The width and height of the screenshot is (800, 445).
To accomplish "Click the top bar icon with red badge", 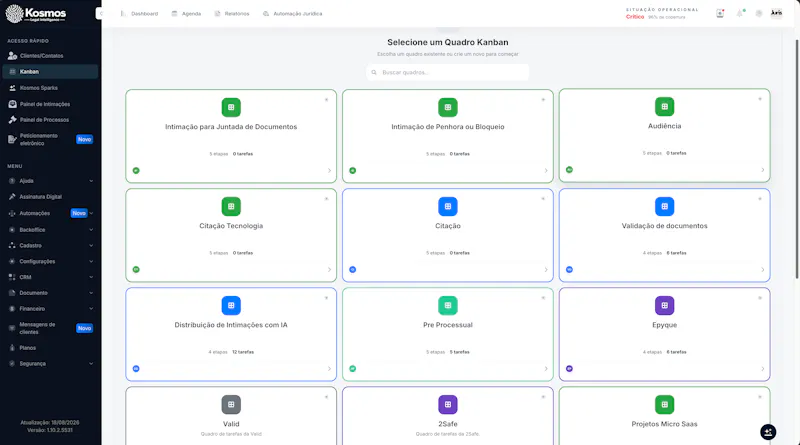I will tap(720, 13).
